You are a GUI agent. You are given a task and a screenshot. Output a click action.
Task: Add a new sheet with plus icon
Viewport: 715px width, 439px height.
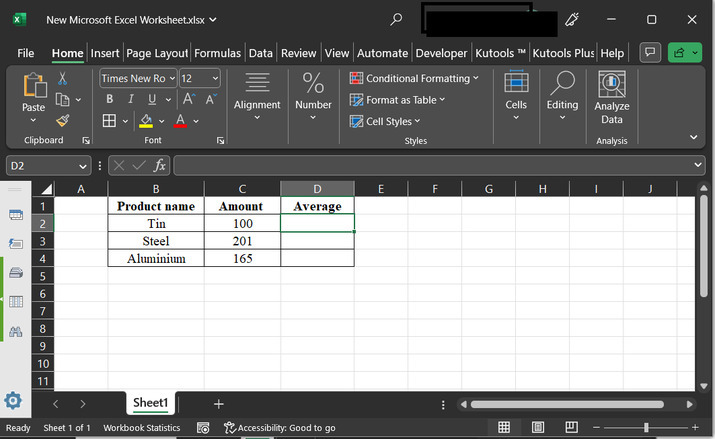(218, 403)
